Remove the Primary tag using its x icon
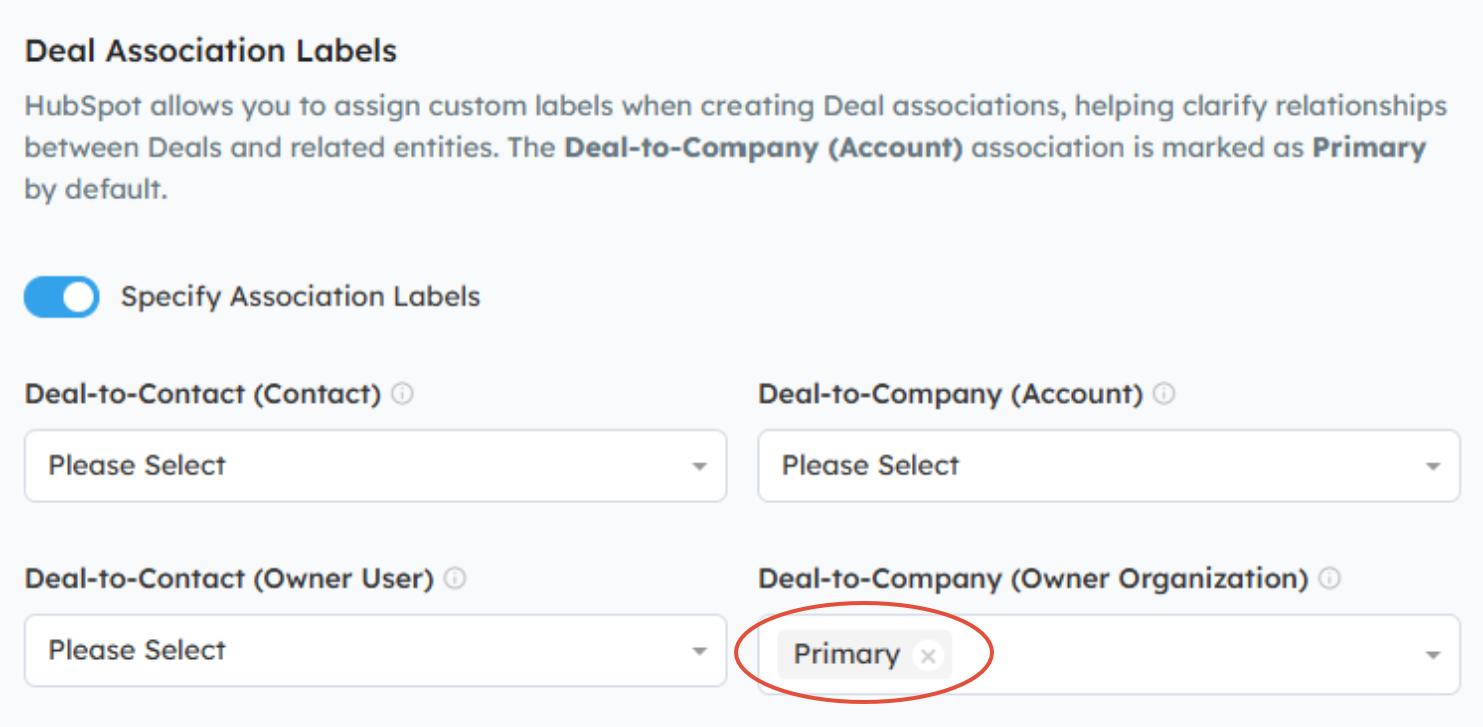Screen dimensions: 1483x727 pyautogui.click(x=928, y=656)
